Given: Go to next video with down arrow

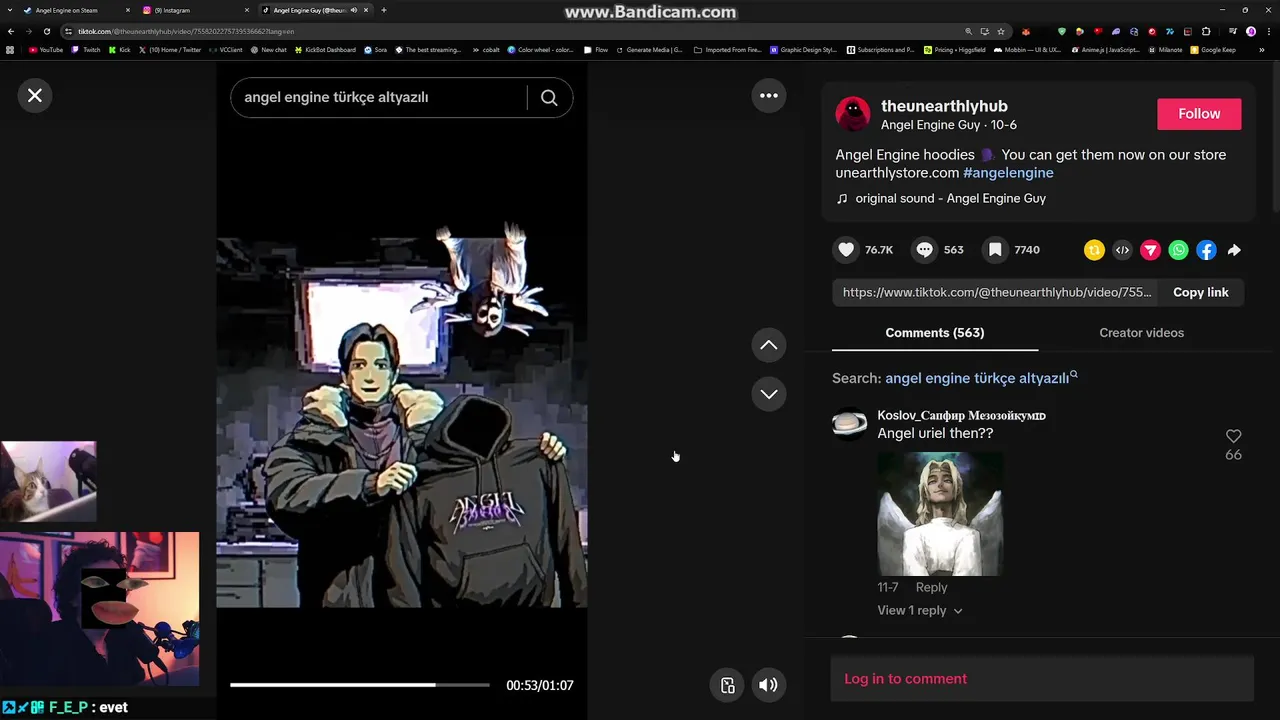Looking at the screenshot, I should [769, 394].
